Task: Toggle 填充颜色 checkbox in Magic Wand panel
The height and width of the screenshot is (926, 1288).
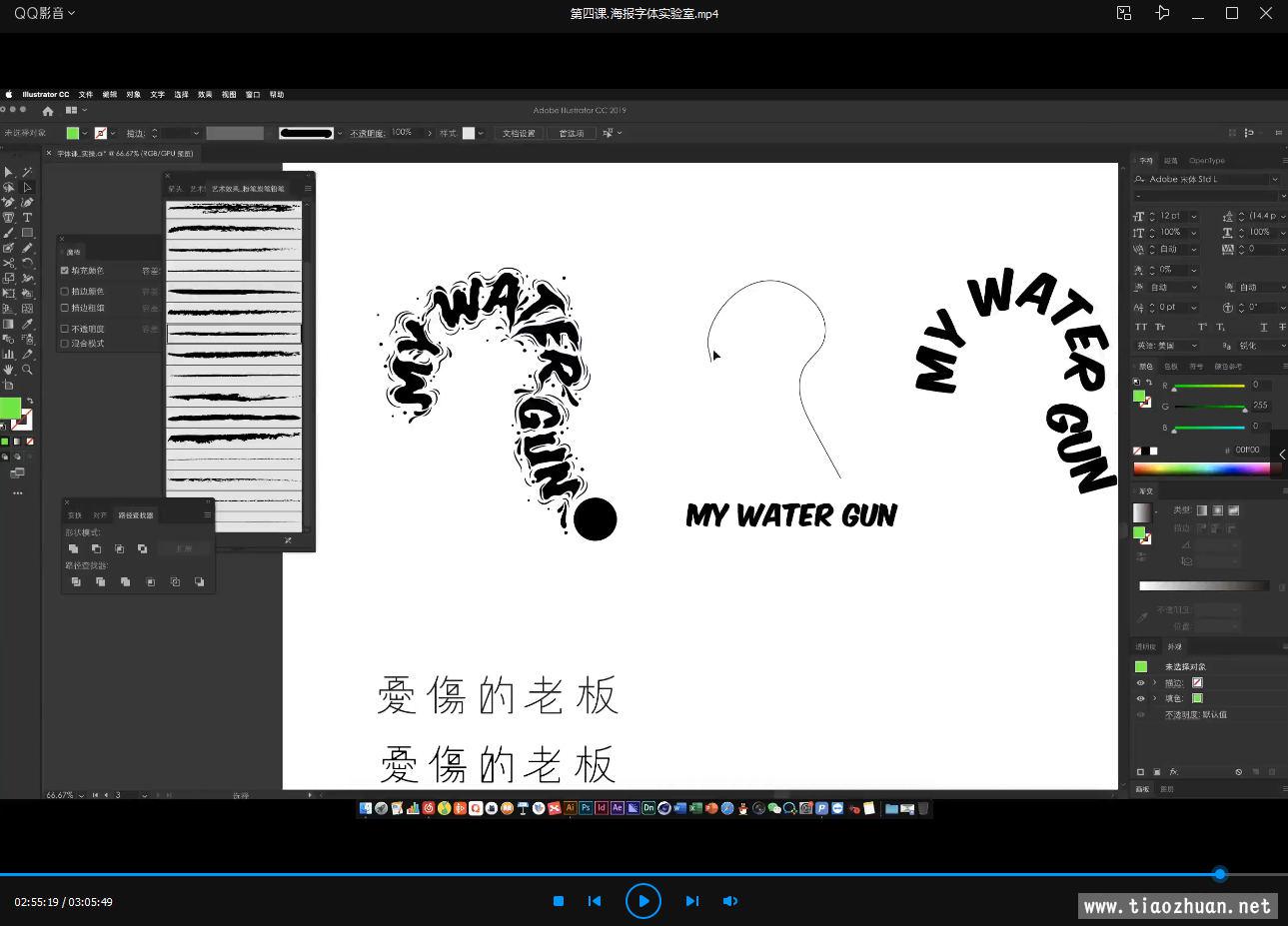Action: tap(65, 271)
